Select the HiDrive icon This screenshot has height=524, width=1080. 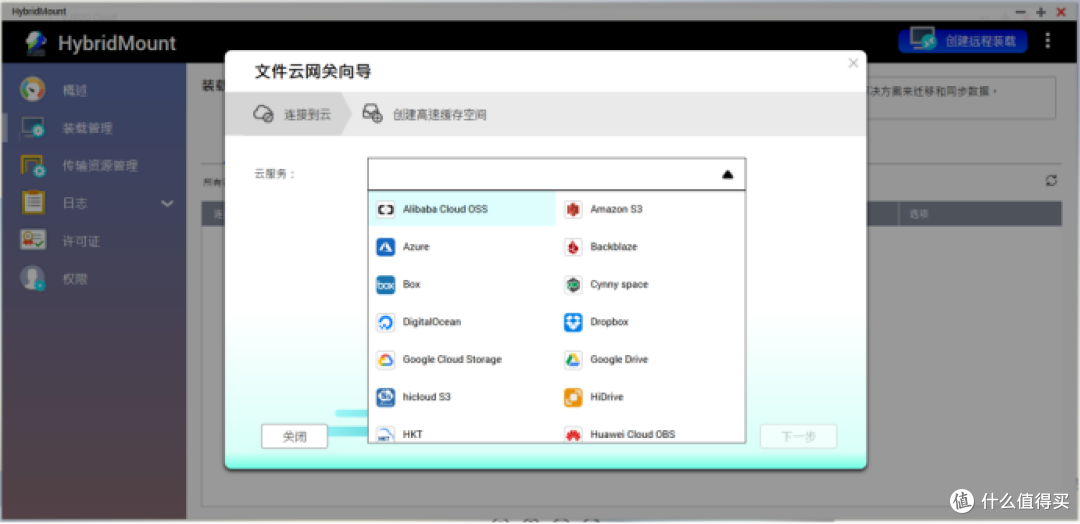pyautogui.click(x=573, y=397)
